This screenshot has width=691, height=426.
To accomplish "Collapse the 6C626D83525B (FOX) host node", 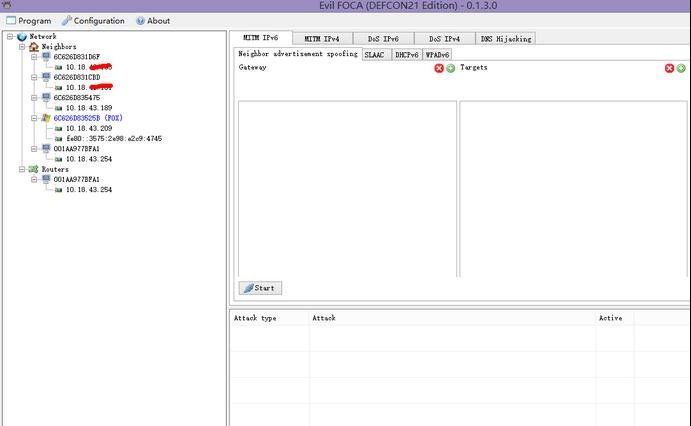I will point(33,118).
